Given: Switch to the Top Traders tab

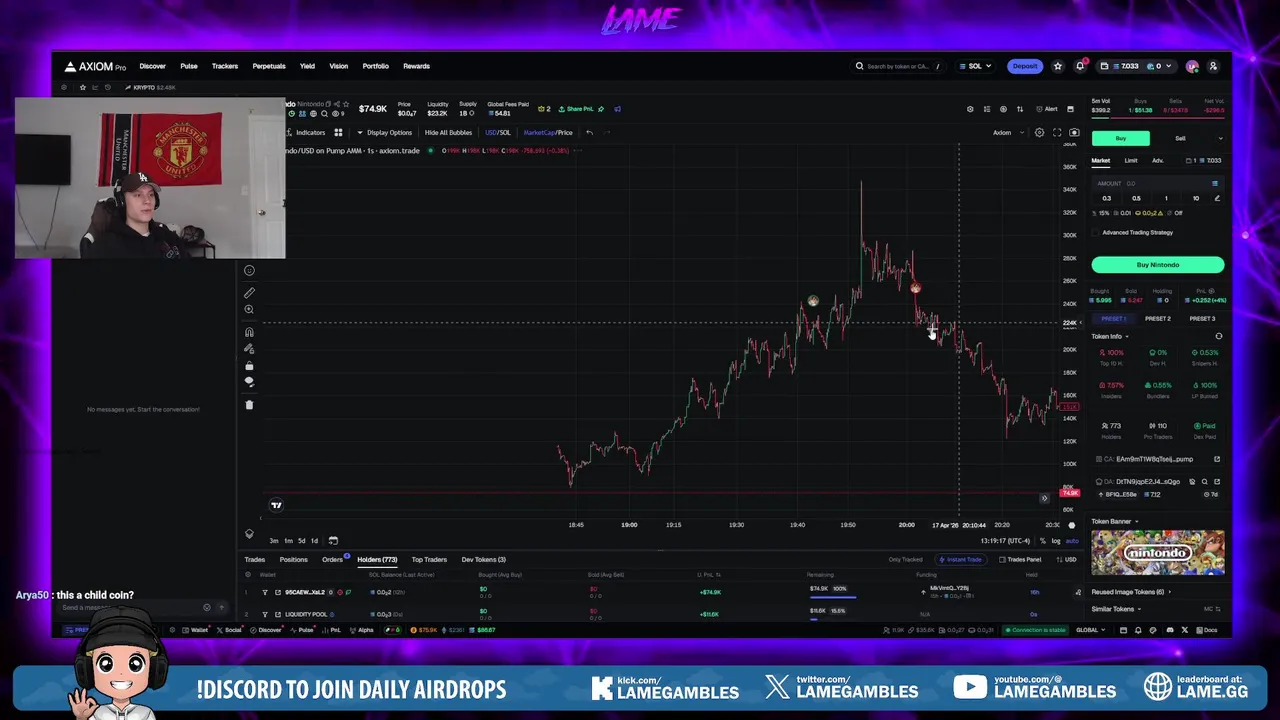Looking at the screenshot, I should (429, 560).
